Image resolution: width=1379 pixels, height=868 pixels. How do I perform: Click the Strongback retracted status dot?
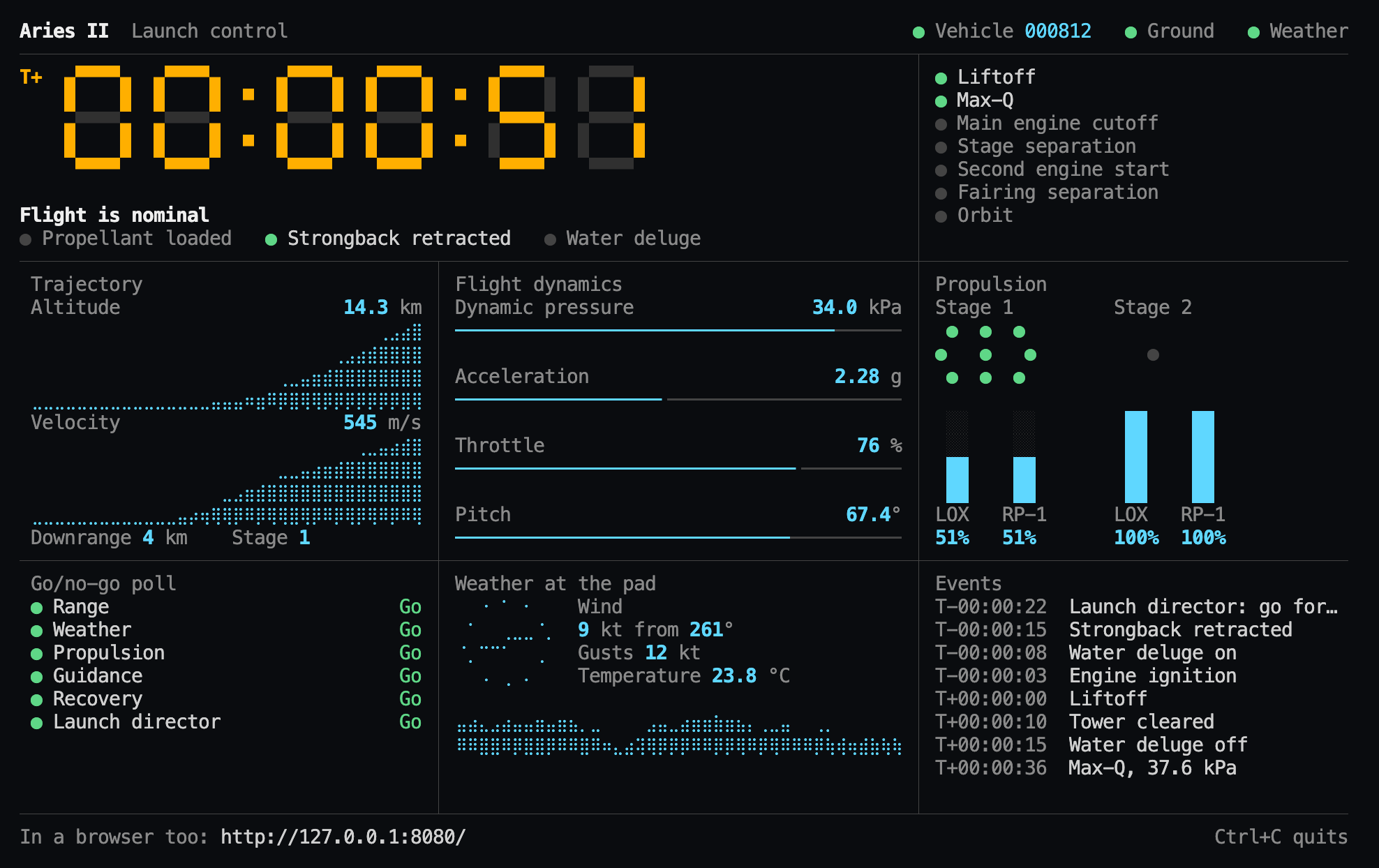click(x=271, y=239)
